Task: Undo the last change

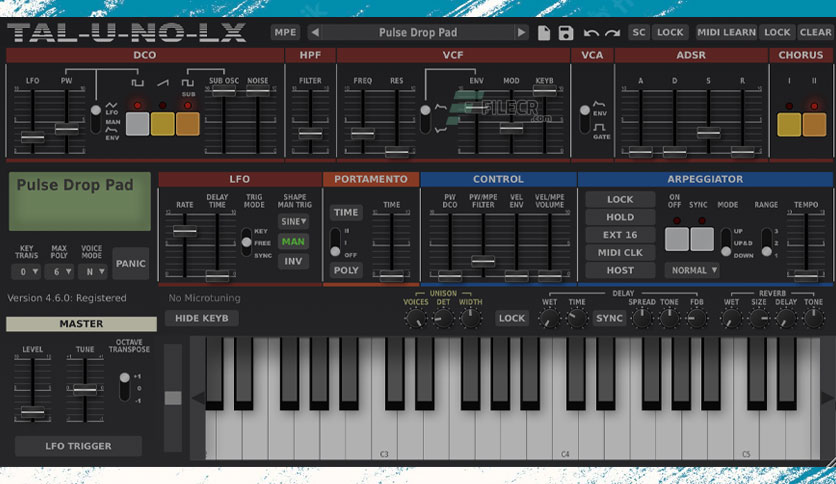Action: point(591,33)
